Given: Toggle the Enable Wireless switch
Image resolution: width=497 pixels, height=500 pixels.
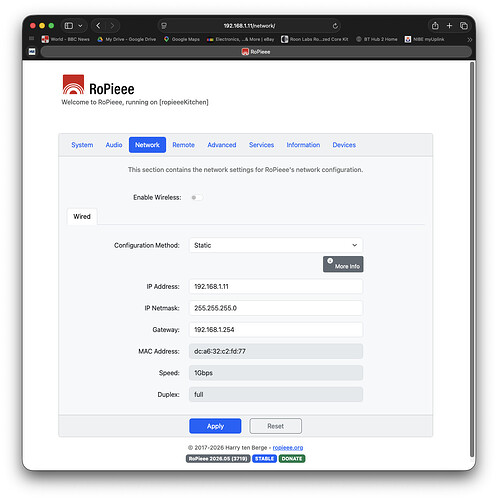Looking at the screenshot, I should pos(197,197).
